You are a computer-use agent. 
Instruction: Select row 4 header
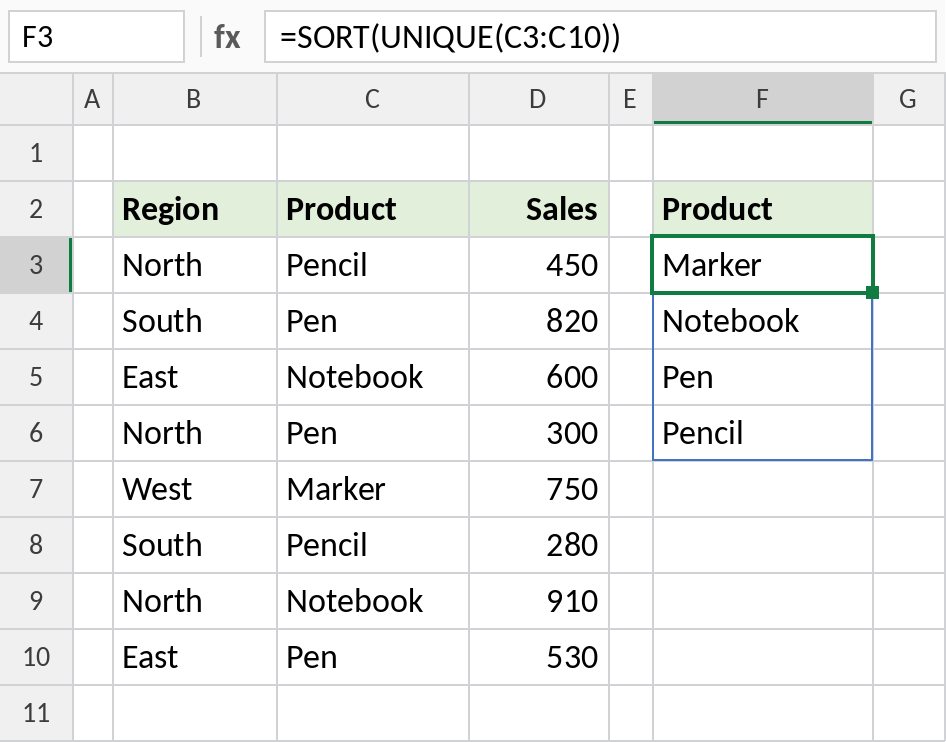pyautogui.click(x=36, y=321)
